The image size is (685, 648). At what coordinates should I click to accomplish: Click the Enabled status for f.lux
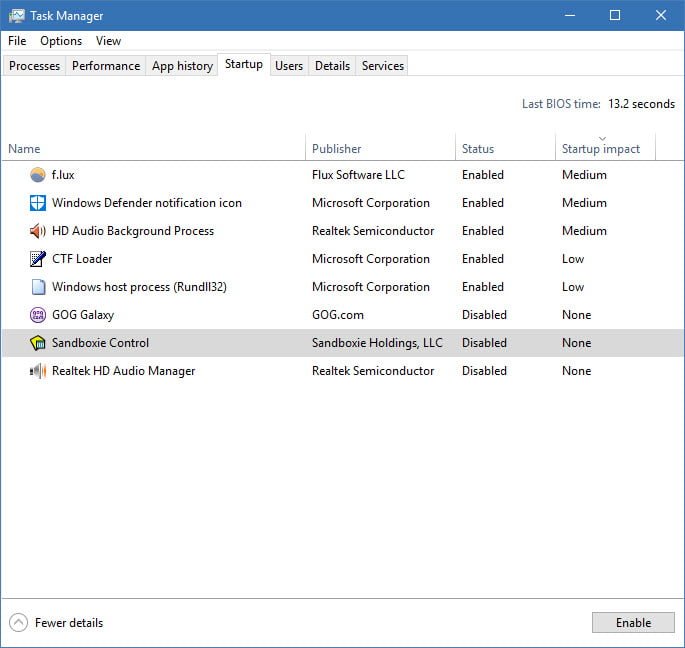[483, 175]
